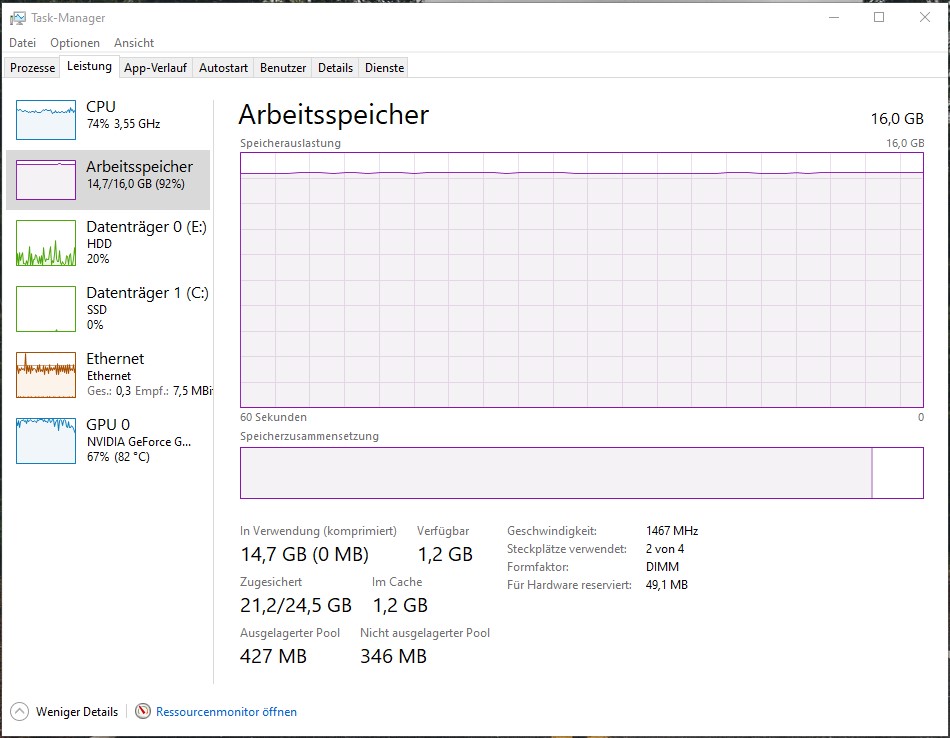Open the Optionen menu
950x738 pixels.
point(75,43)
